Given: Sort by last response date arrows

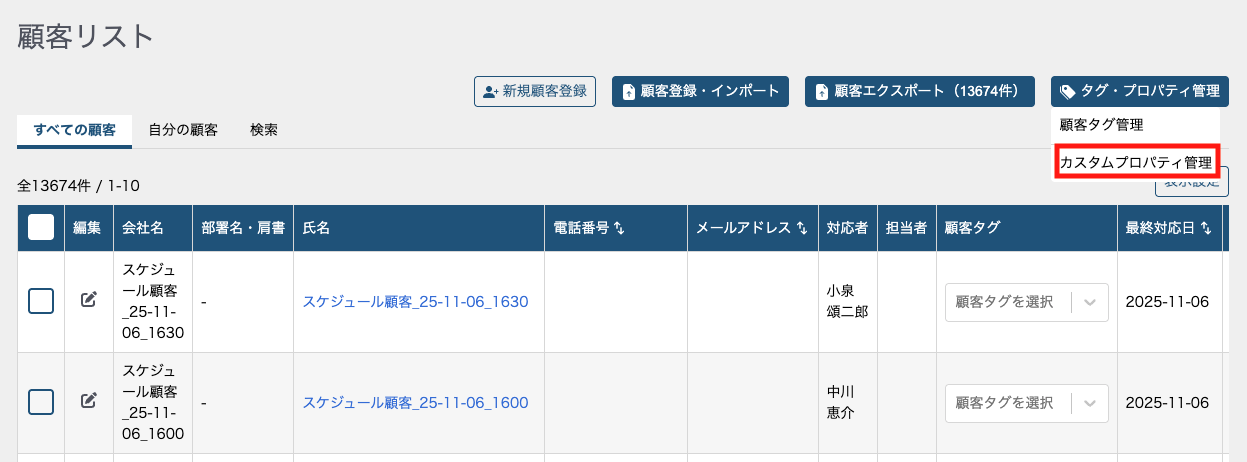Looking at the screenshot, I should click(x=1206, y=228).
